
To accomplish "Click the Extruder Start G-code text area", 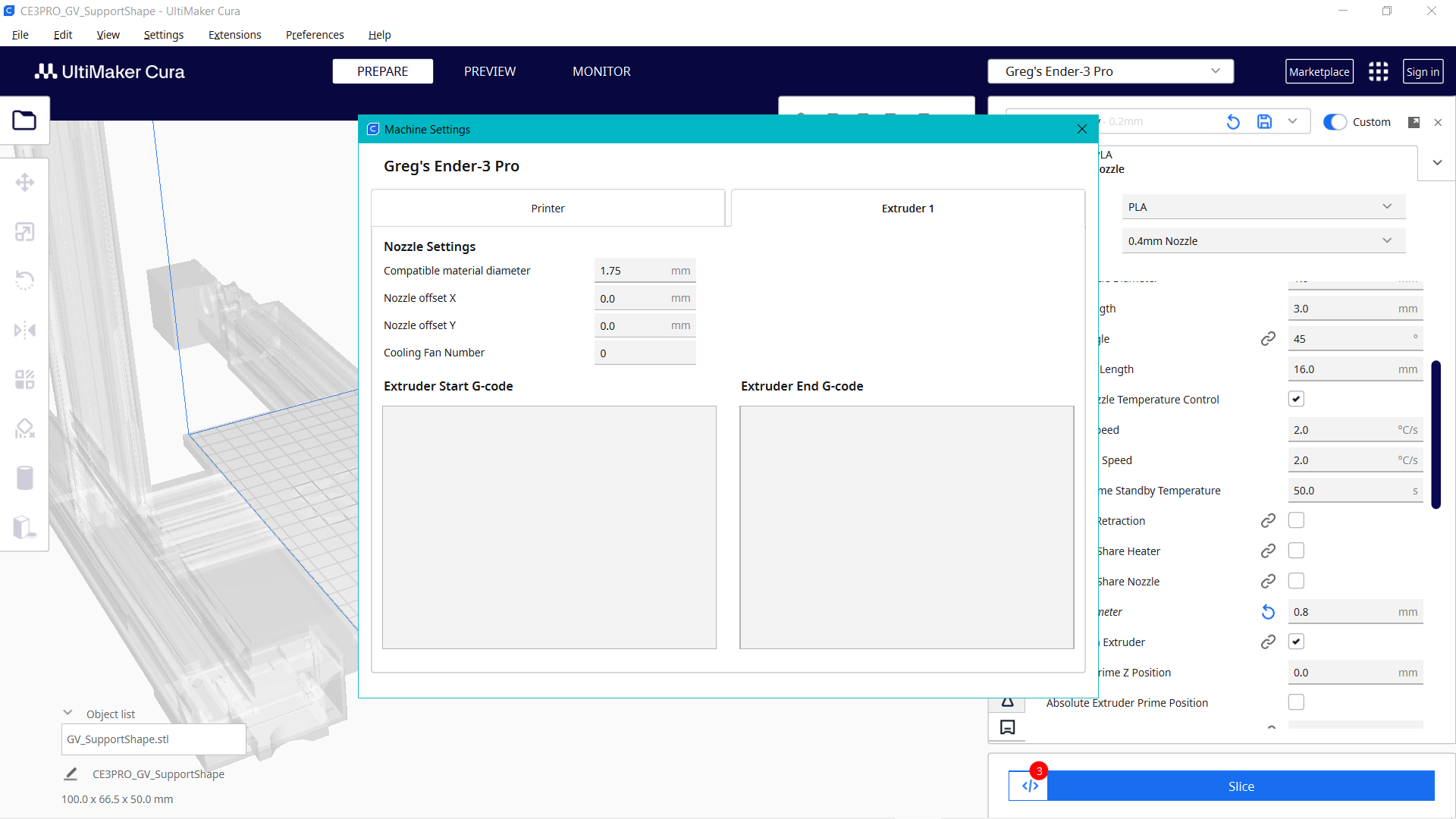I will coord(549,527).
